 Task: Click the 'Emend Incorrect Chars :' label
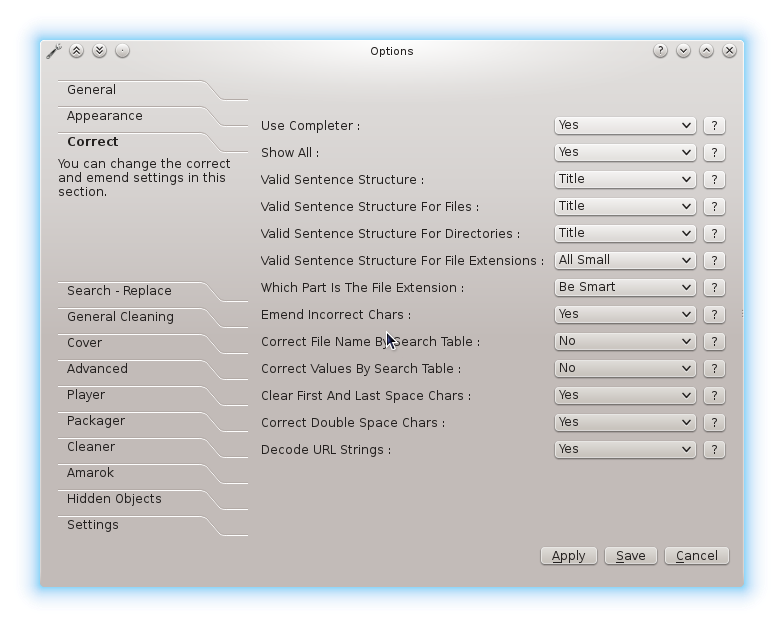tap(336, 314)
